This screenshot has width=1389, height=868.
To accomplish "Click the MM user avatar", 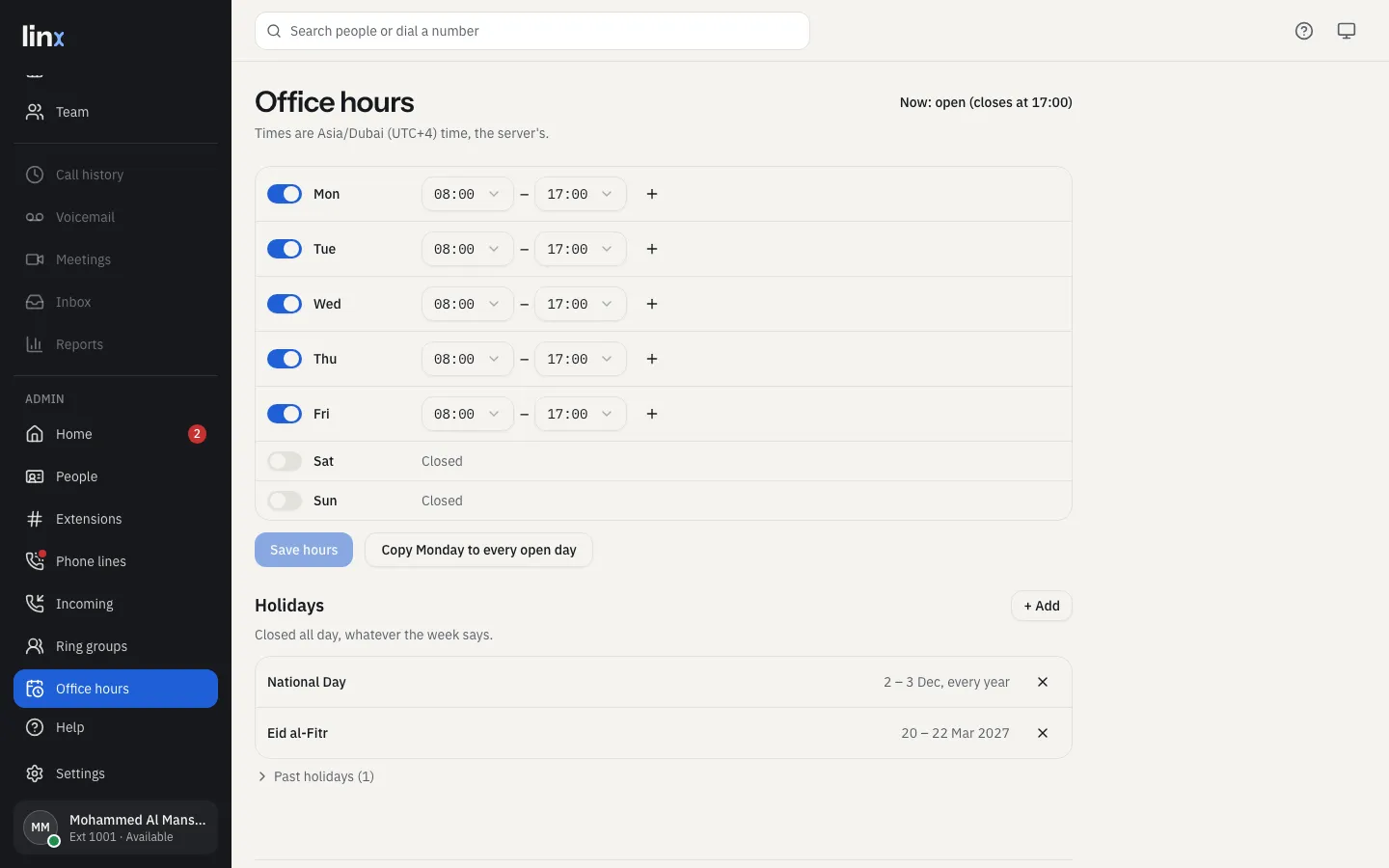I will tap(41, 827).
